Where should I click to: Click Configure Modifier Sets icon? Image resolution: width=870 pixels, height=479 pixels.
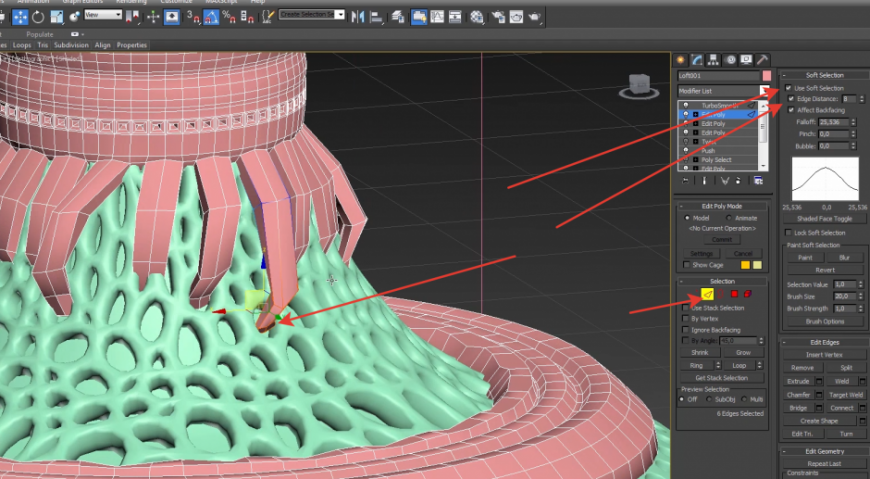pyautogui.click(x=758, y=181)
